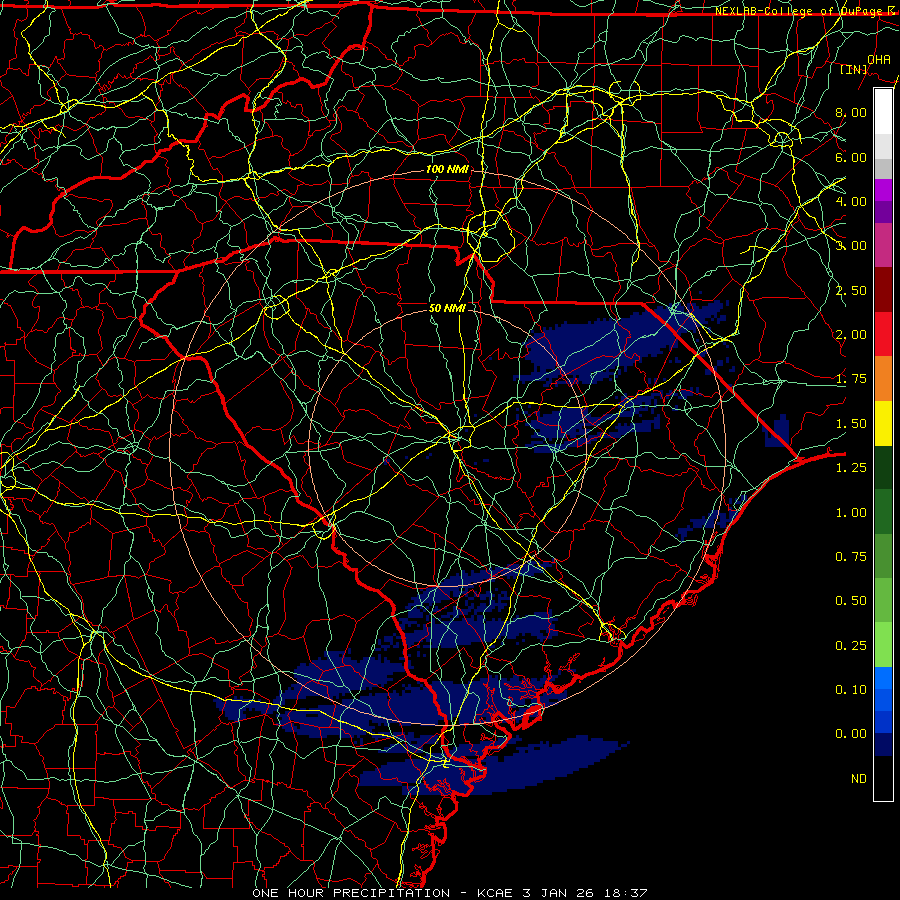Select the 1.75 legend value
This screenshot has width=900, height=900.
pyautogui.click(x=851, y=379)
